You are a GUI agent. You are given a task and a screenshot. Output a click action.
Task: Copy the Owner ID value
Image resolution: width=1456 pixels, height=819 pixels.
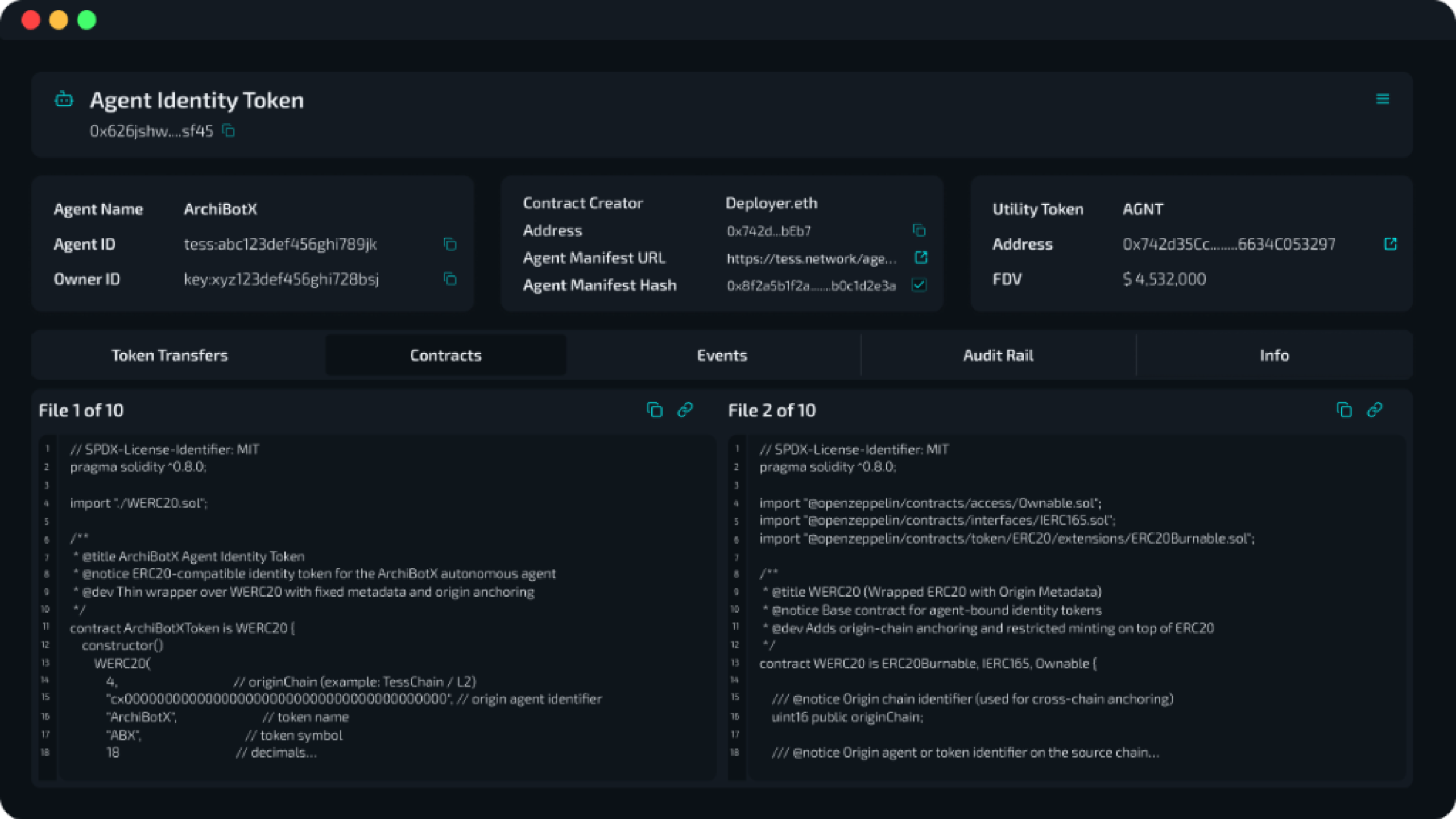coord(450,279)
